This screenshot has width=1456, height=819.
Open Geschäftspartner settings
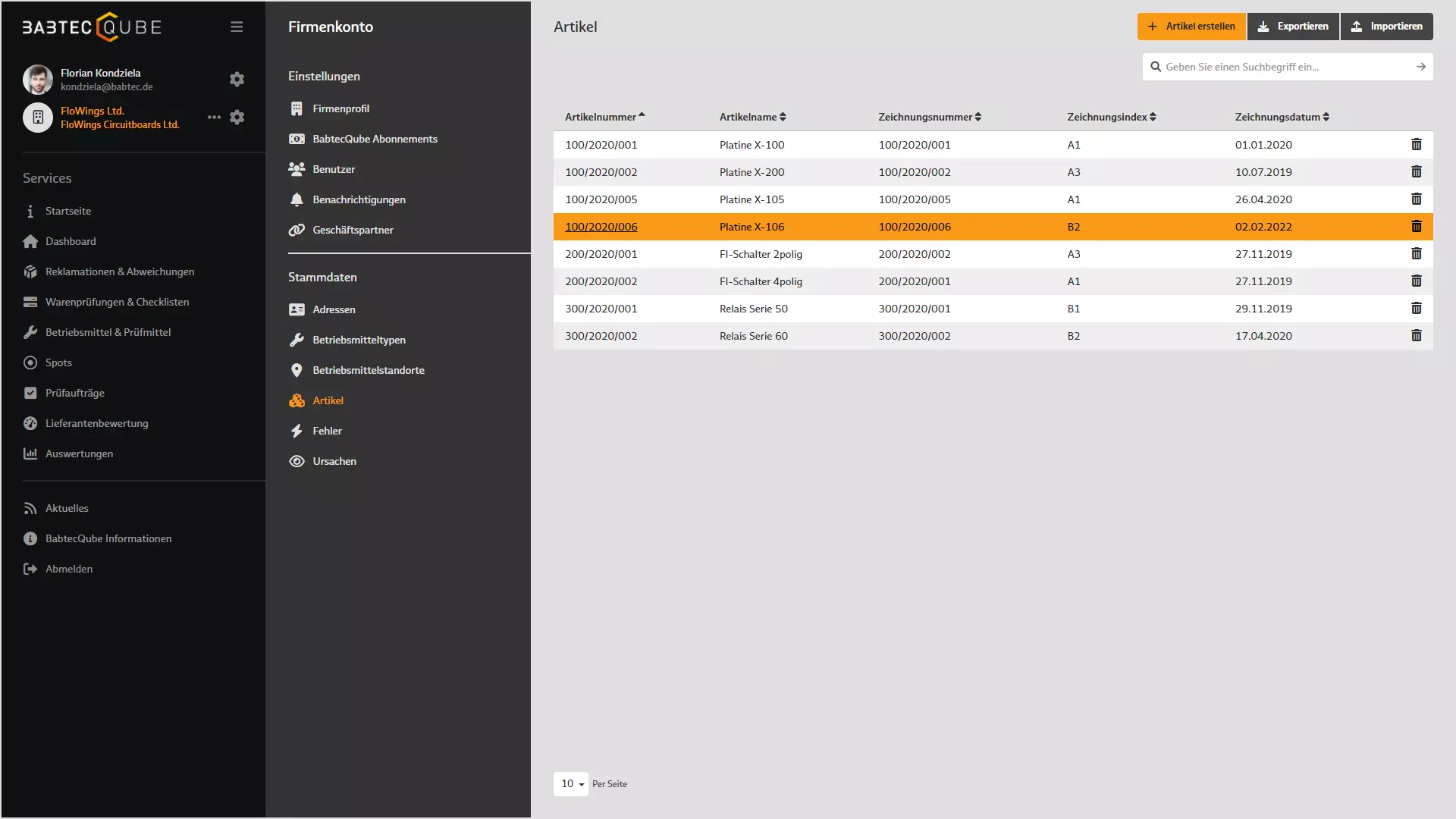[x=353, y=230]
